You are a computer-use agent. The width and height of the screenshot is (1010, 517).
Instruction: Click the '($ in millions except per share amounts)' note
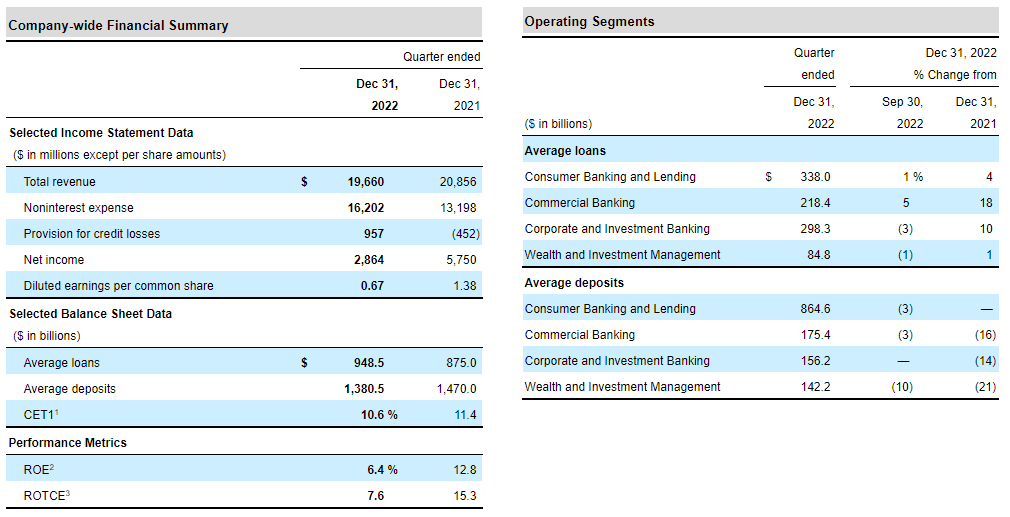119,155
